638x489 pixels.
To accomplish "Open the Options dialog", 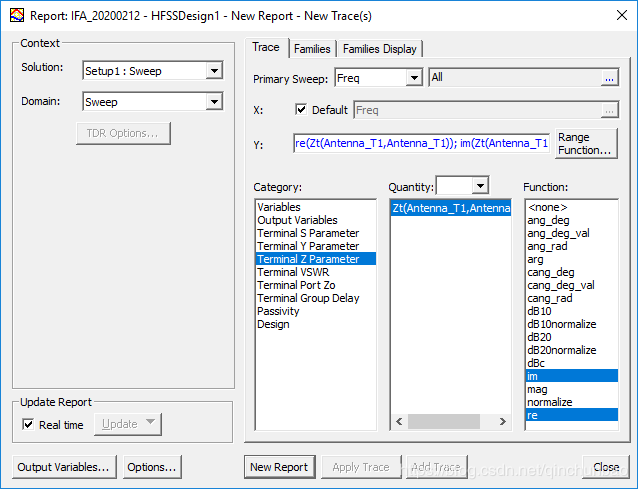I will [x=152, y=467].
